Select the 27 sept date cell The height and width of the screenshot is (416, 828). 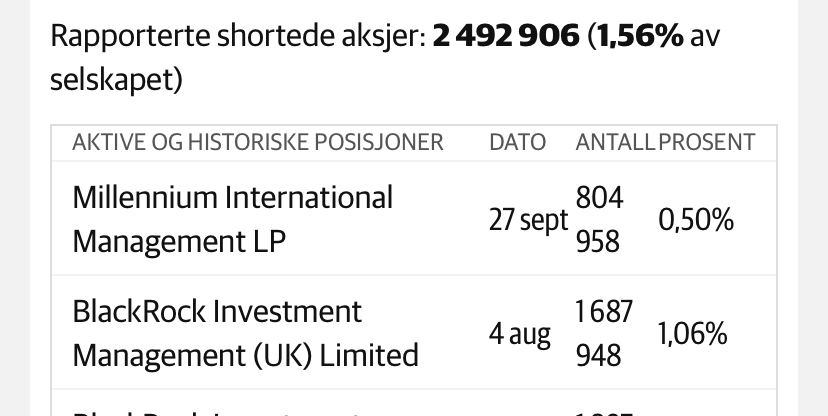click(529, 220)
